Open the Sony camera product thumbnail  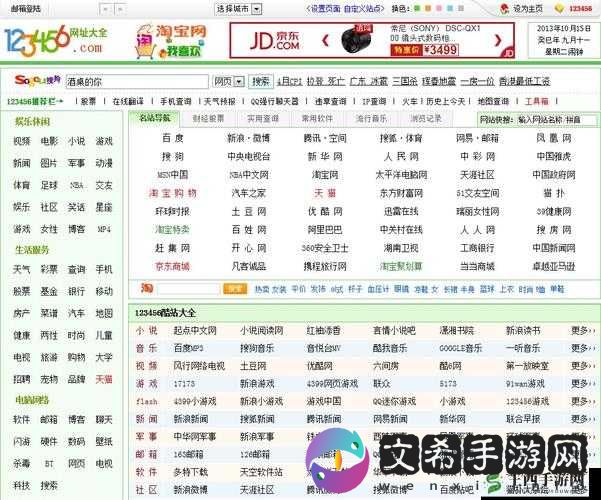click(357, 39)
